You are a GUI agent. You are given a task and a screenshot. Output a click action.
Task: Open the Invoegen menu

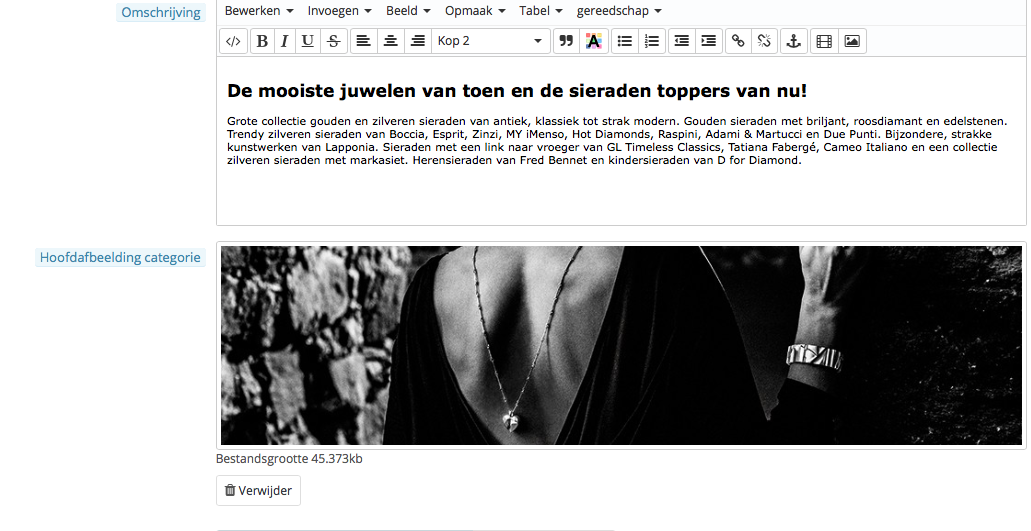[339, 11]
